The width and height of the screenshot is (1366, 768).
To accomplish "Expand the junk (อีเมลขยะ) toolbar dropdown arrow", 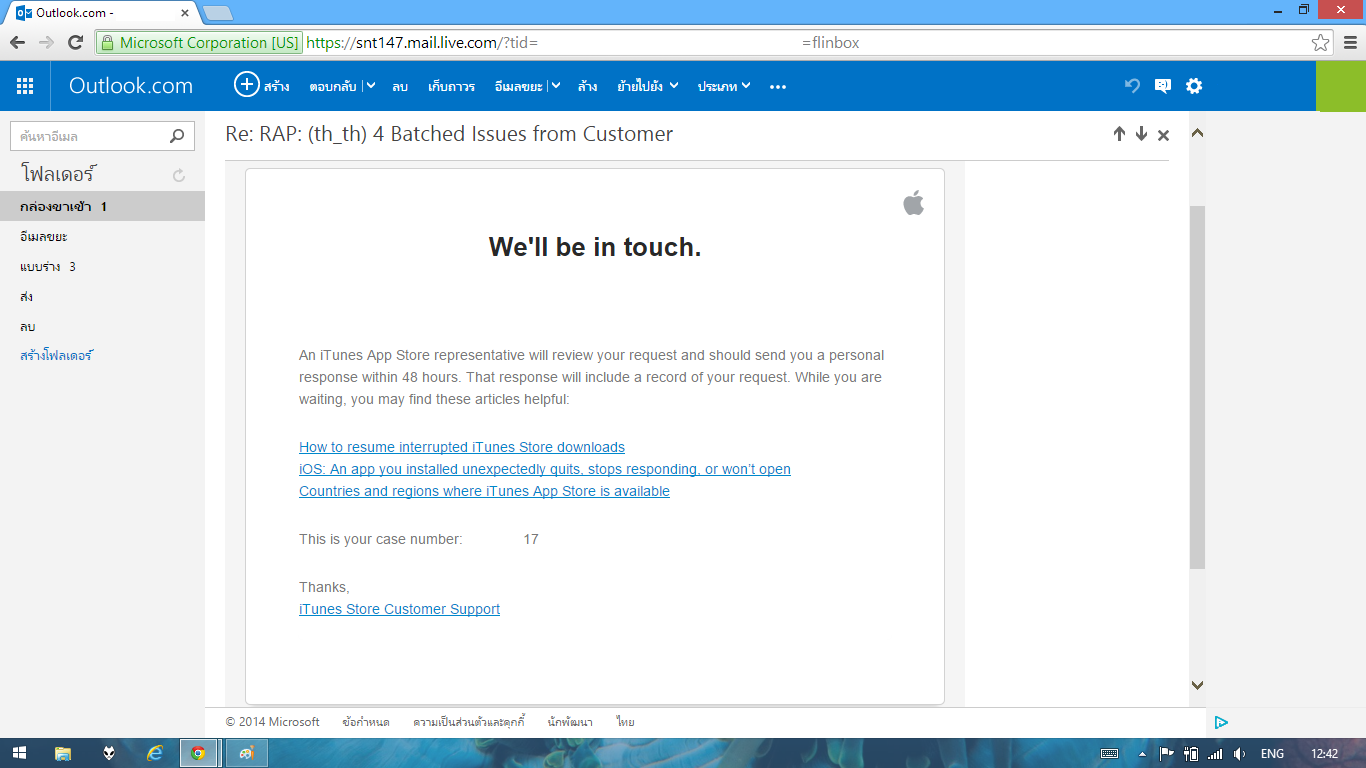I will 555,86.
